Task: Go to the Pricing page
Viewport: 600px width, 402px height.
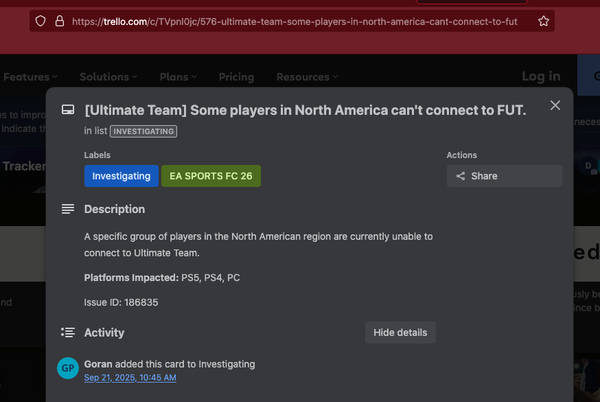Action: pyautogui.click(x=236, y=77)
